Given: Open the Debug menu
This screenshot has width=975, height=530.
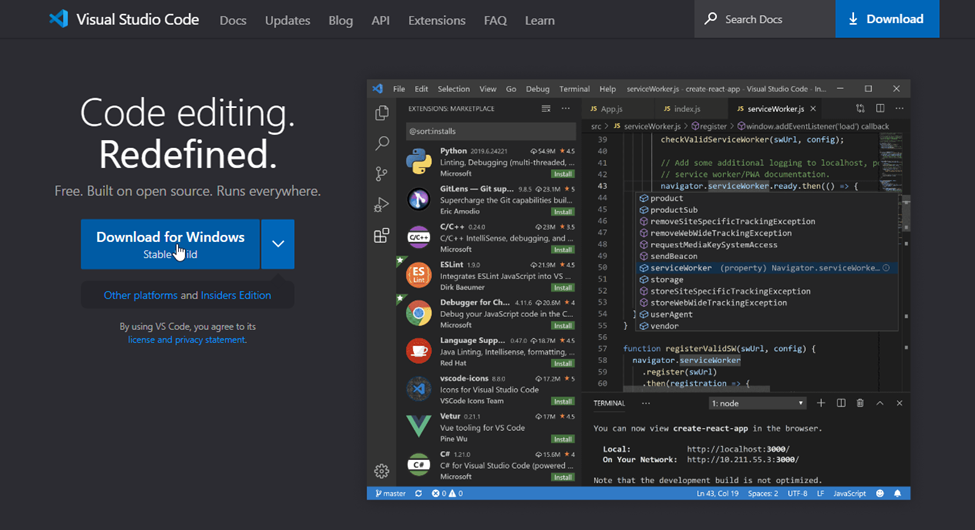Looking at the screenshot, I should coord(537,89).
